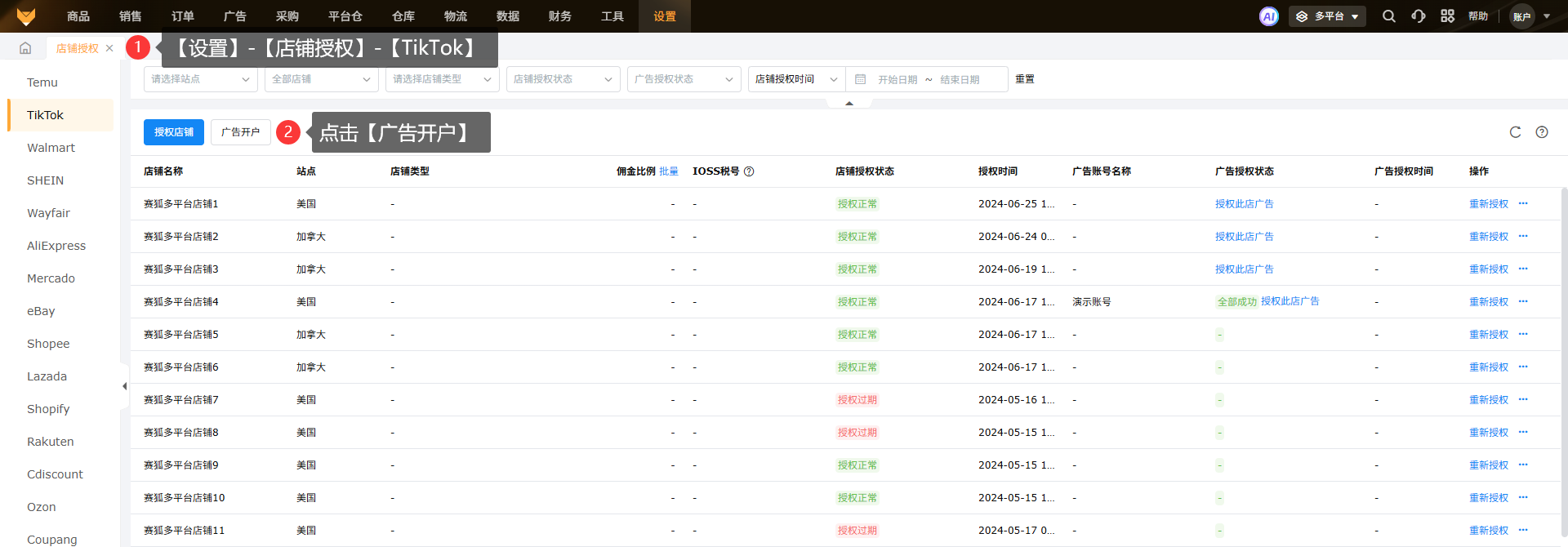This screenshot has height=547, width=1568.
Task: Click the refresh icon above the table
Action: pos(1515,132)
